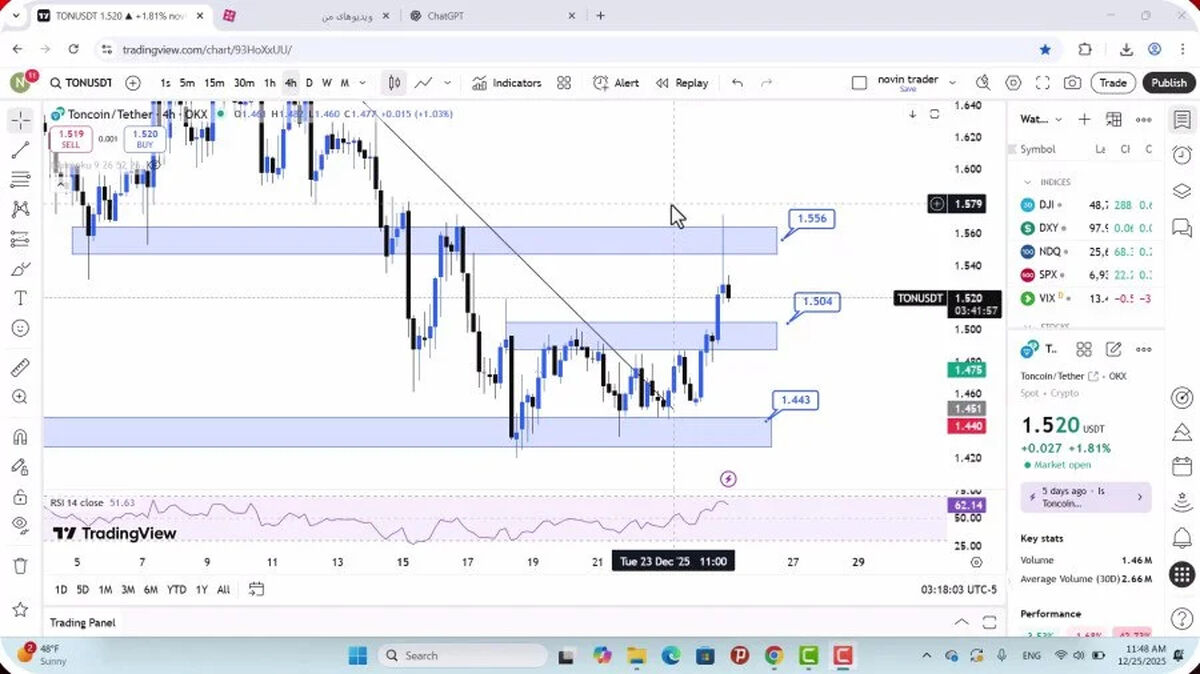Expand the watchlist name dropdown
Screen dimensions: 1200x674
pyautogui.click(x=1058, y=120)
